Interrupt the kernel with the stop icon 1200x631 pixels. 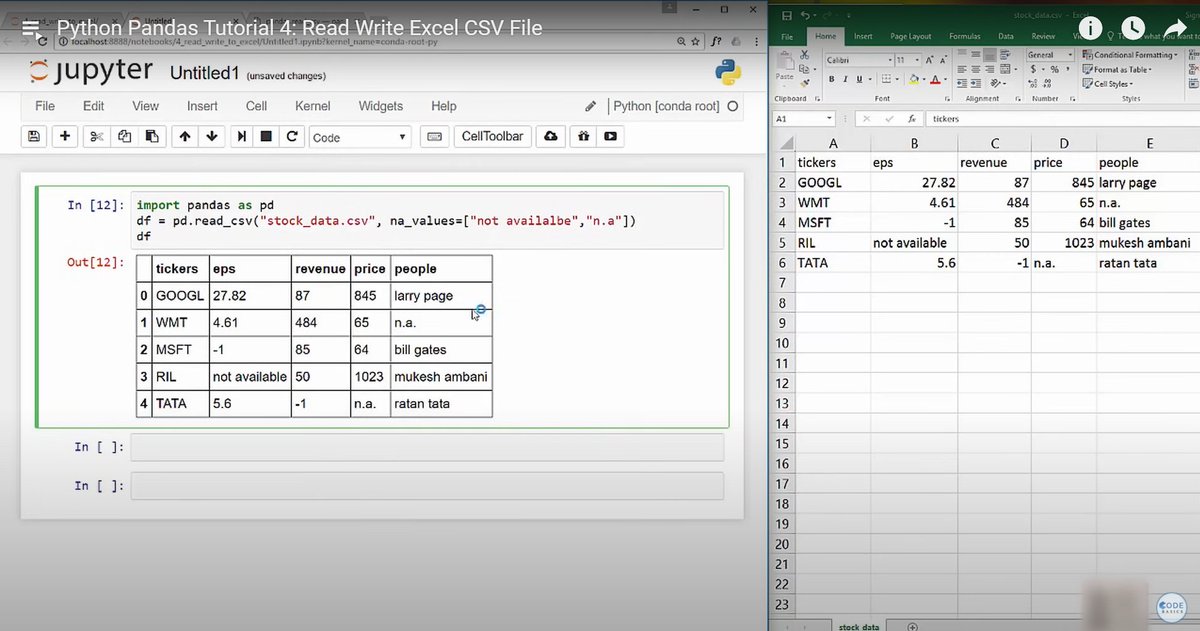(x=266, y=137)
